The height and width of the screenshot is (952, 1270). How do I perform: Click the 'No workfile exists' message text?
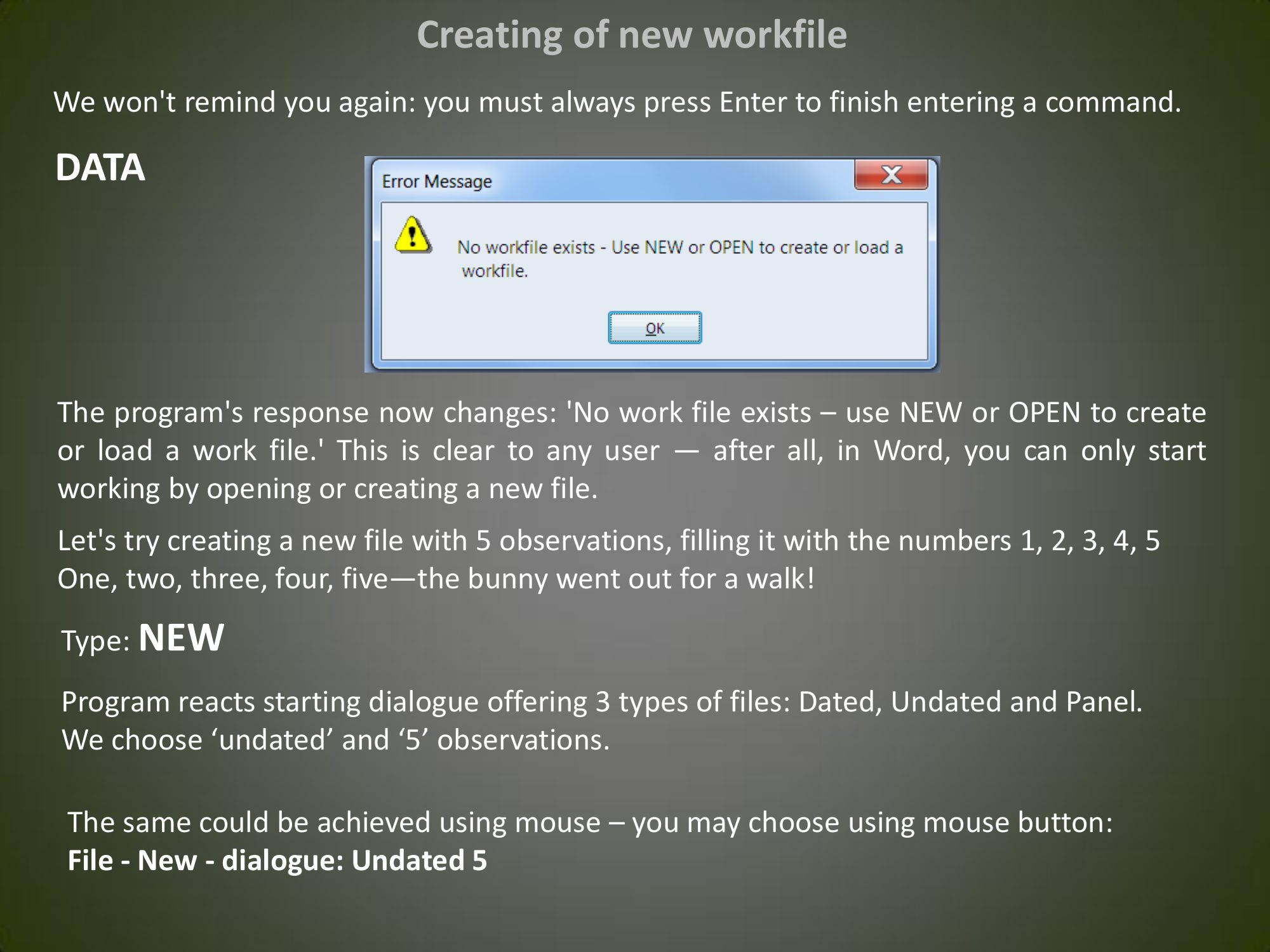coord(679,247)
